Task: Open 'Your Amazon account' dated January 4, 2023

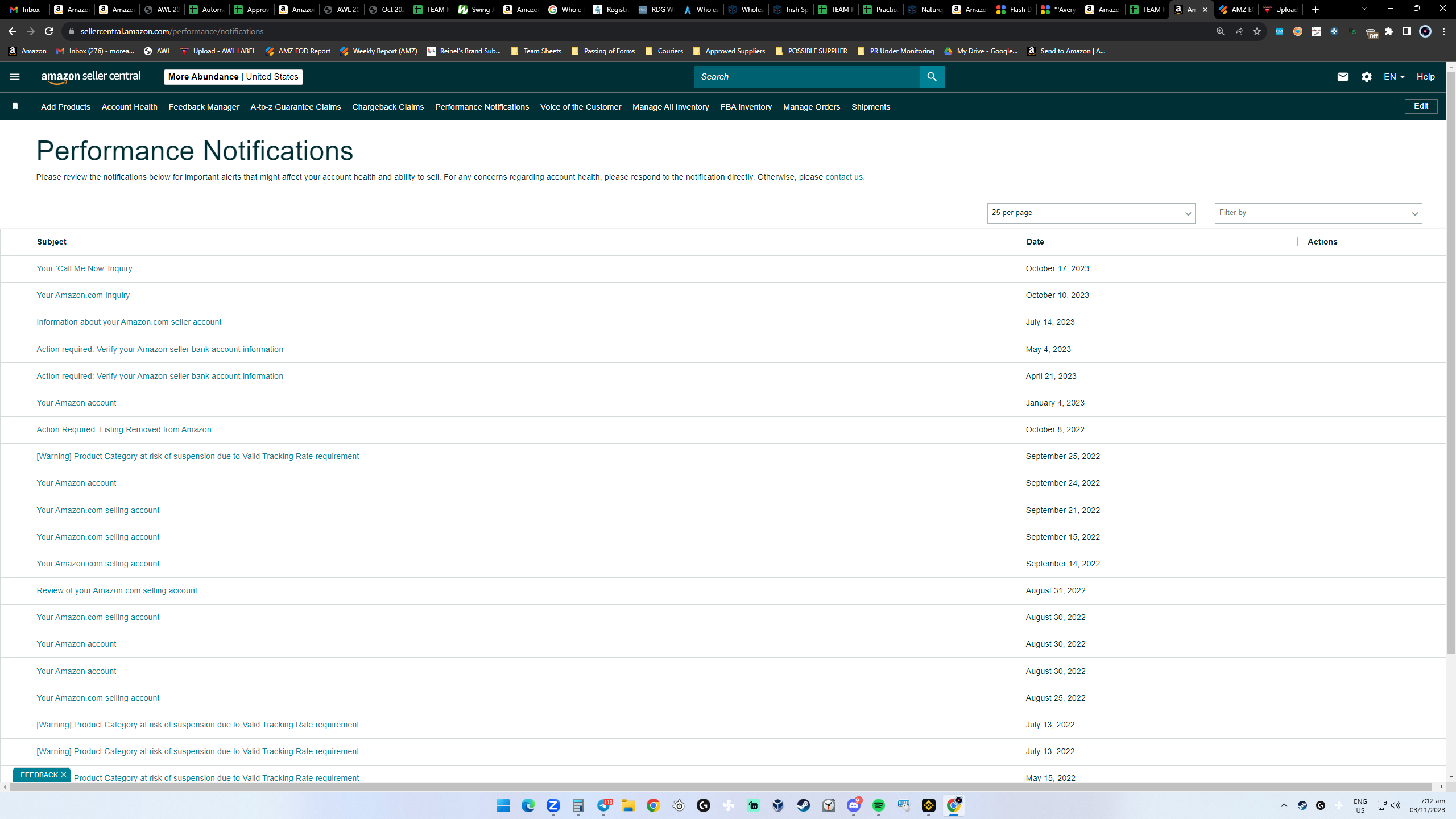Action: click(76, 403)
